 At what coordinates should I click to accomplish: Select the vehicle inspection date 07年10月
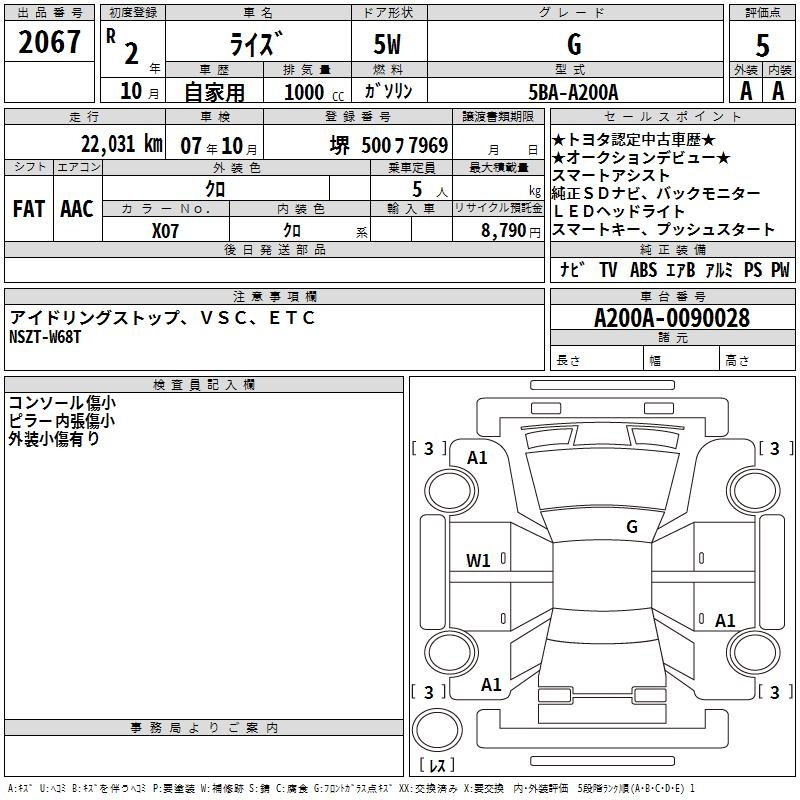219,146
